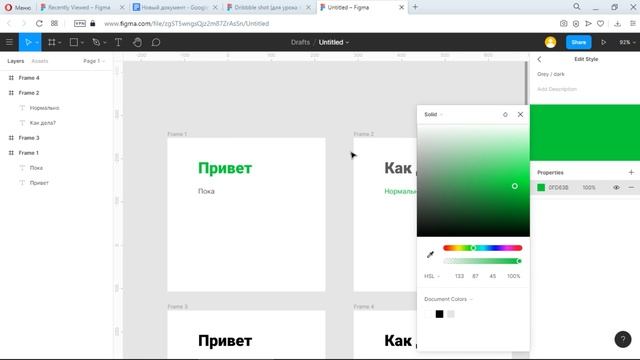Image resolution: width=640 pixels, height=360 pixels.
Task: Click the Drafts breadcrumb link
Action: pos(300,42)
